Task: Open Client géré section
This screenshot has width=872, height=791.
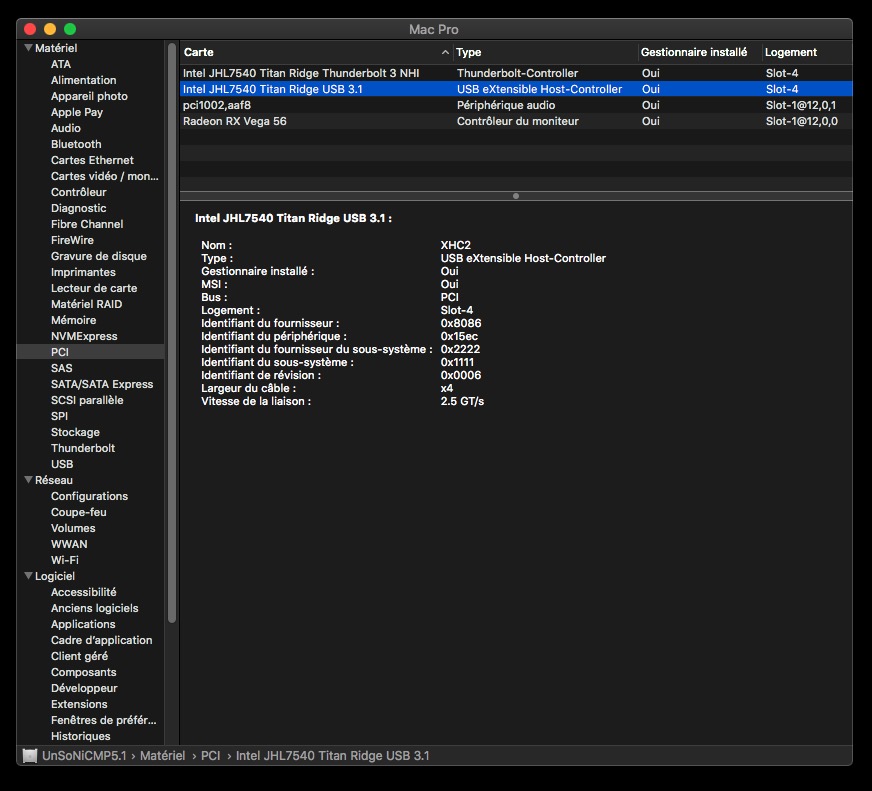Action: pos(80,656)
